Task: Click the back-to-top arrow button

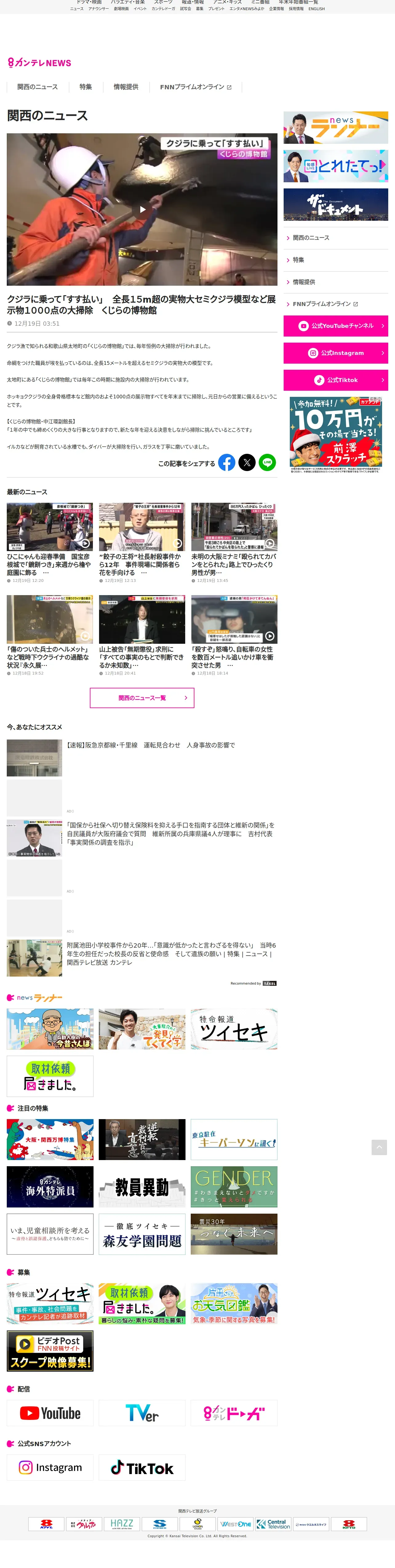Action: (379, 1147)
